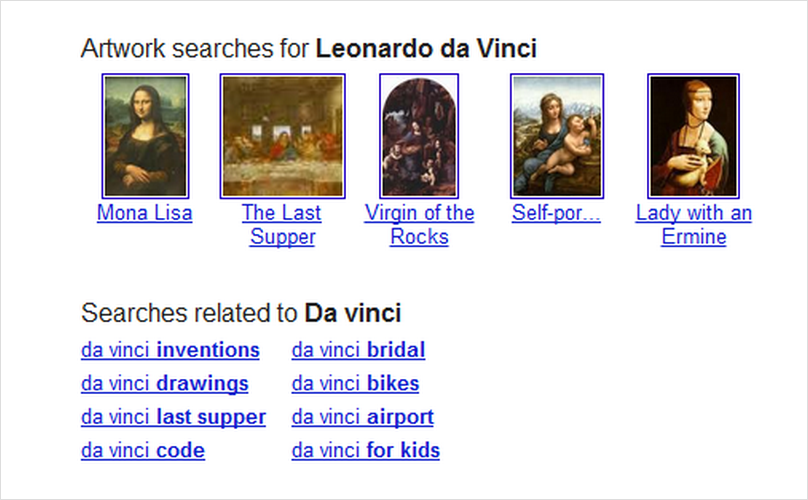Click the da vinci last supper link

[x=173, y=417]
